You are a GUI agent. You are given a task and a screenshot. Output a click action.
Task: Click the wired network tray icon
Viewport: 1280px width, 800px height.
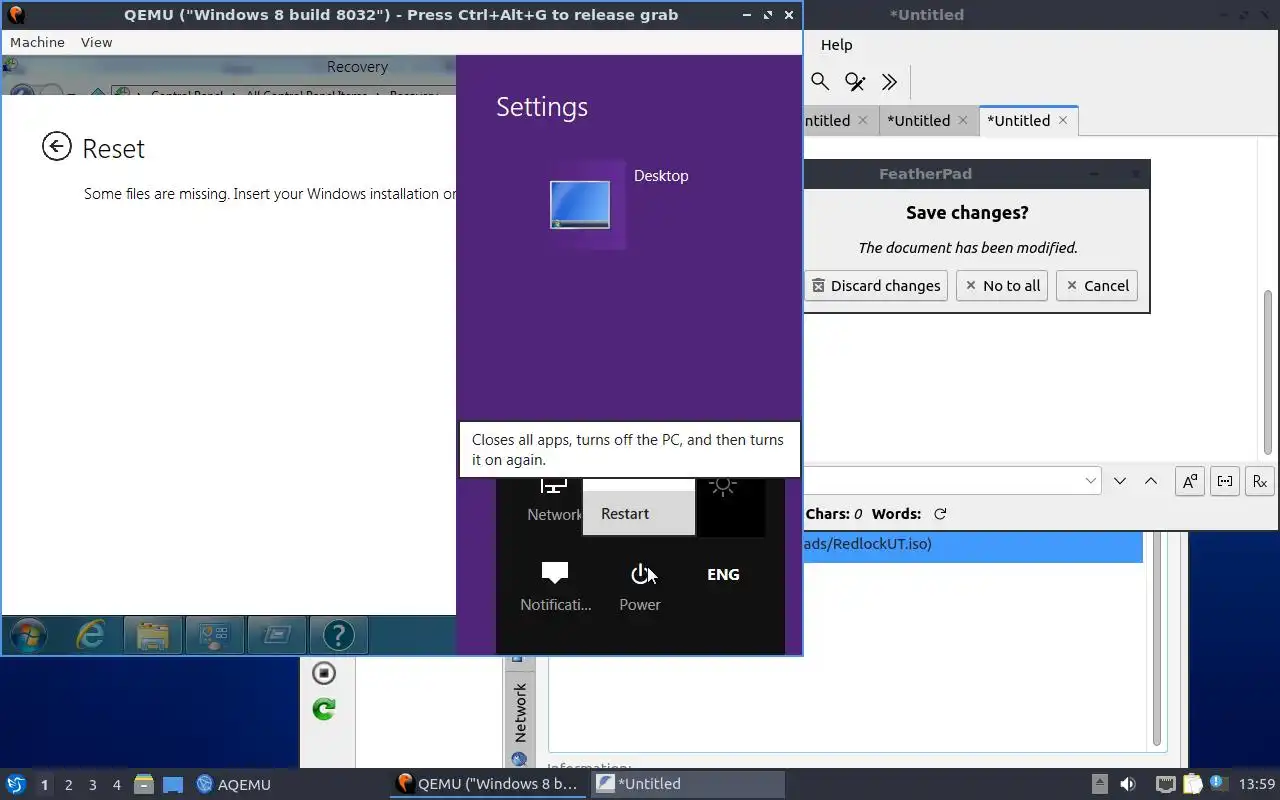[1165, 784]
